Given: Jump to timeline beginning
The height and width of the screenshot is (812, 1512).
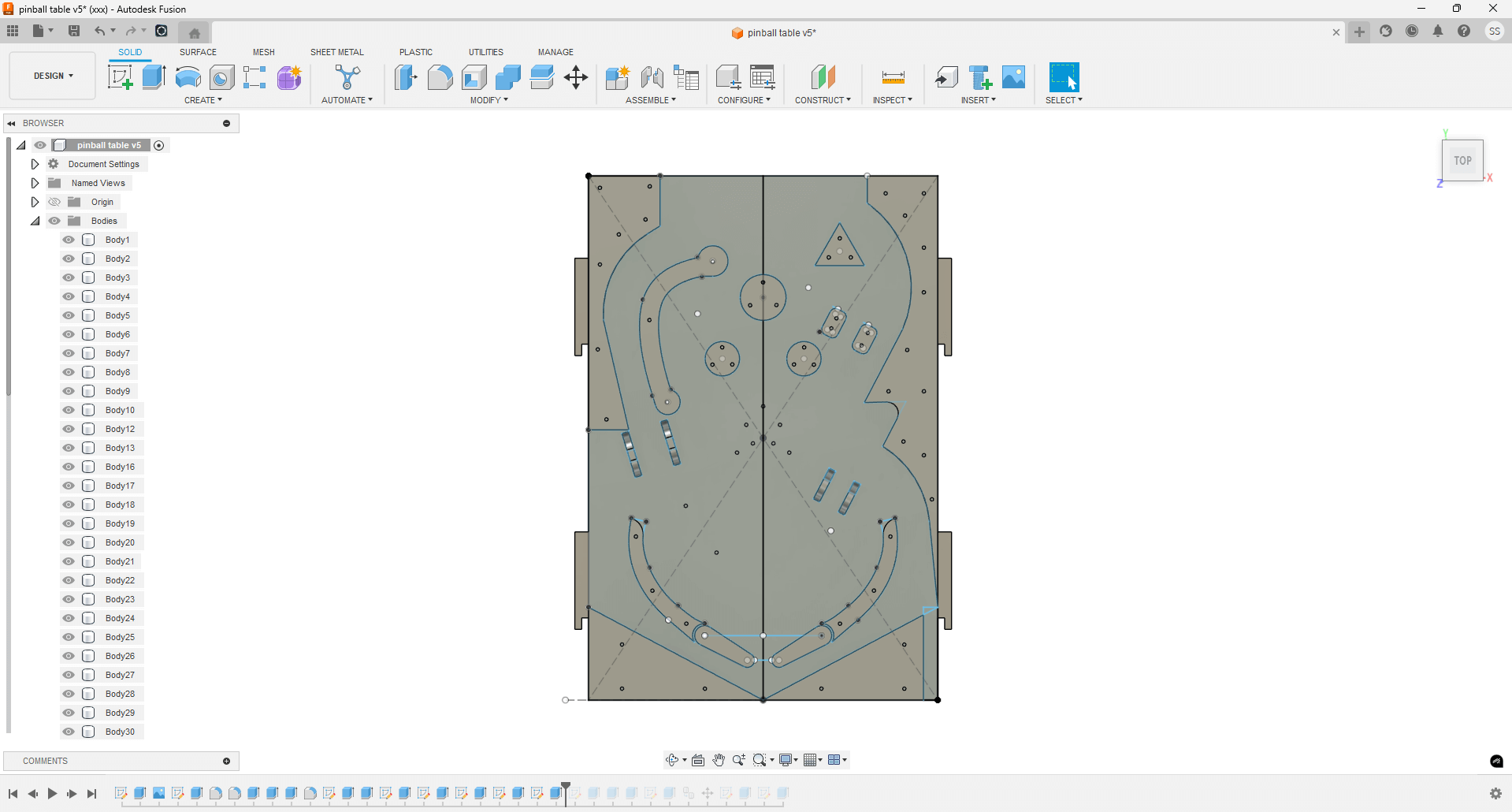Looking at the screenshot, I should point(13,794).
